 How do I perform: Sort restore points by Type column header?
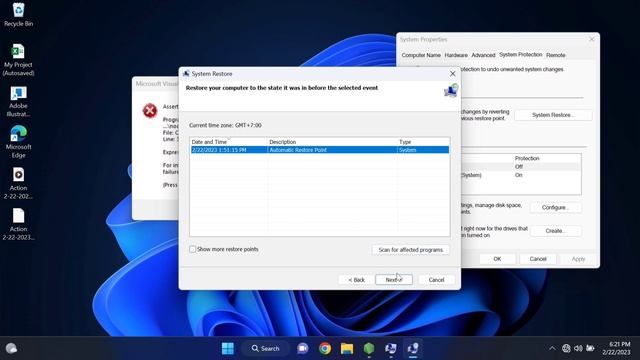click(423, 142)
